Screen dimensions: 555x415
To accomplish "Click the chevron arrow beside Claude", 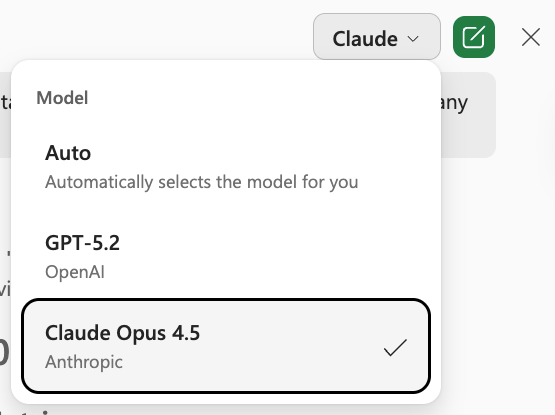I will tap(413, 38).
